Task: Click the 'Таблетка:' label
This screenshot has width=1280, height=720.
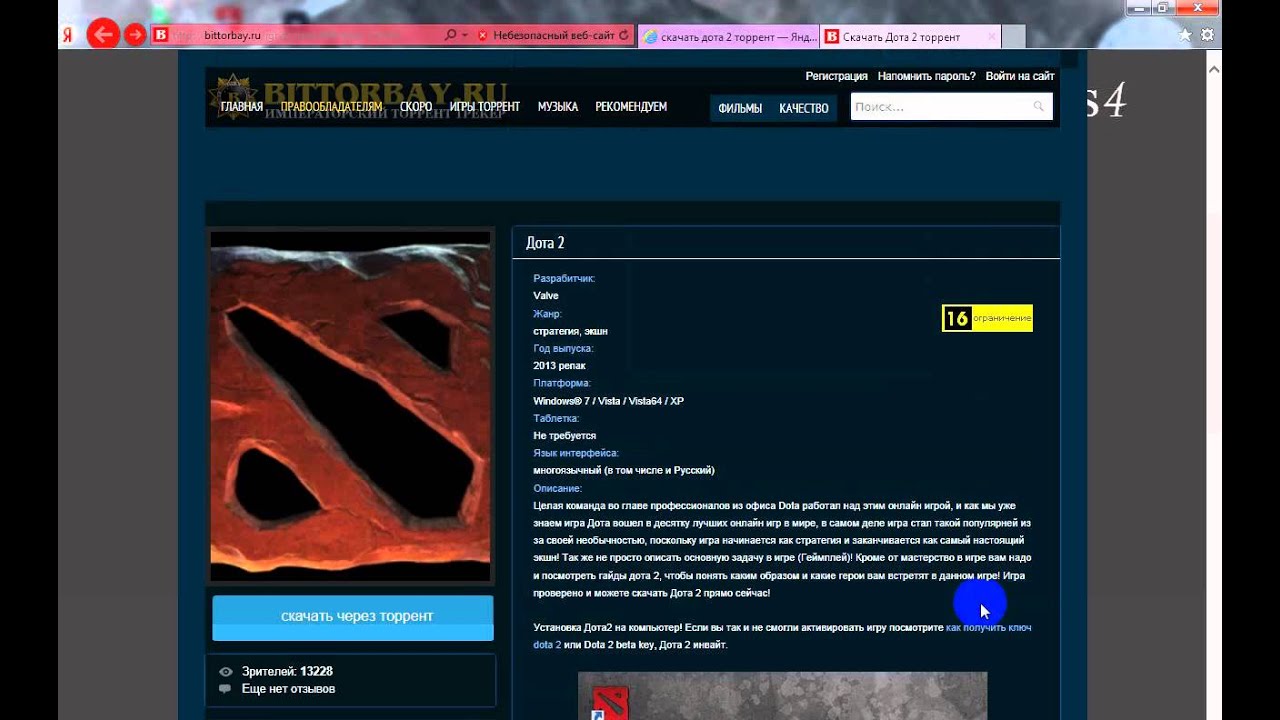Action: (556, 418)
